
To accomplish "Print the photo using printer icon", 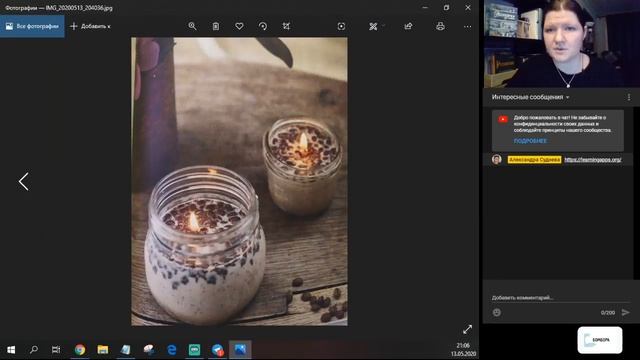I will [x=440, y=27].
